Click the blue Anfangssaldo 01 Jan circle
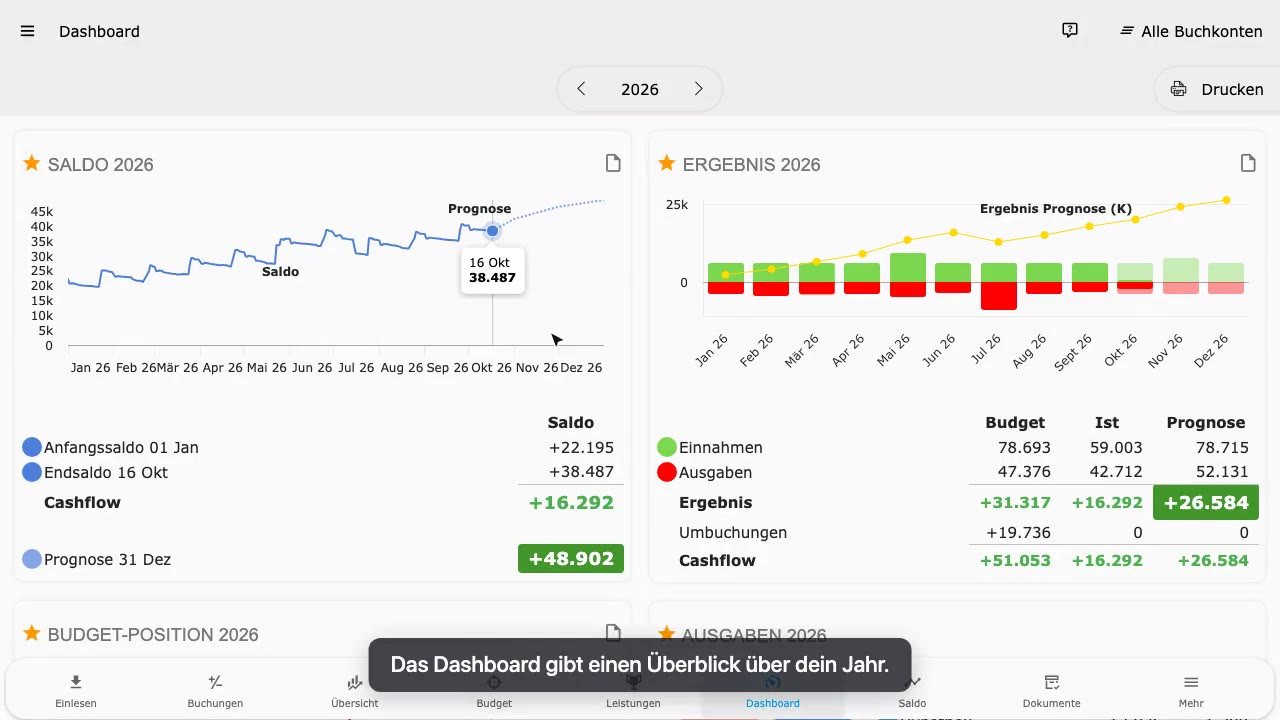This screenshot has height=720, width=1280. coord(32,447)
